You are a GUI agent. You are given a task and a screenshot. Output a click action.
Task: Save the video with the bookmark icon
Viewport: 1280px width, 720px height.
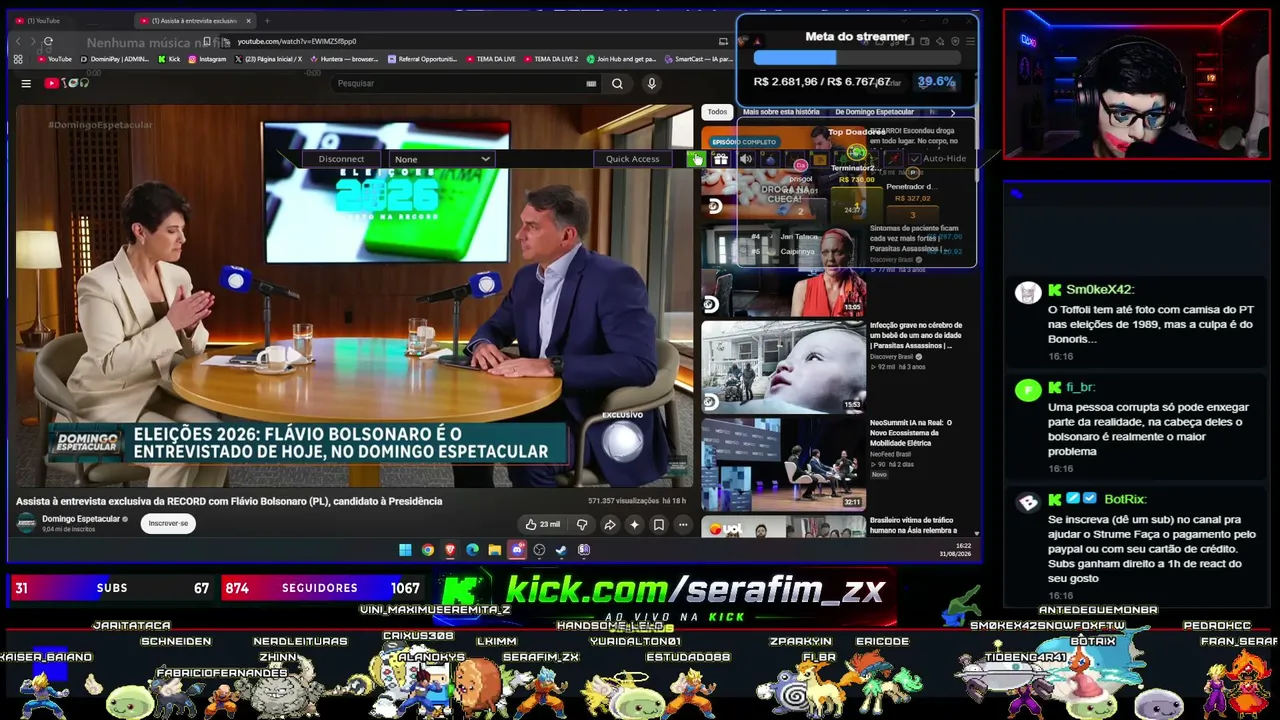point(658,524)
